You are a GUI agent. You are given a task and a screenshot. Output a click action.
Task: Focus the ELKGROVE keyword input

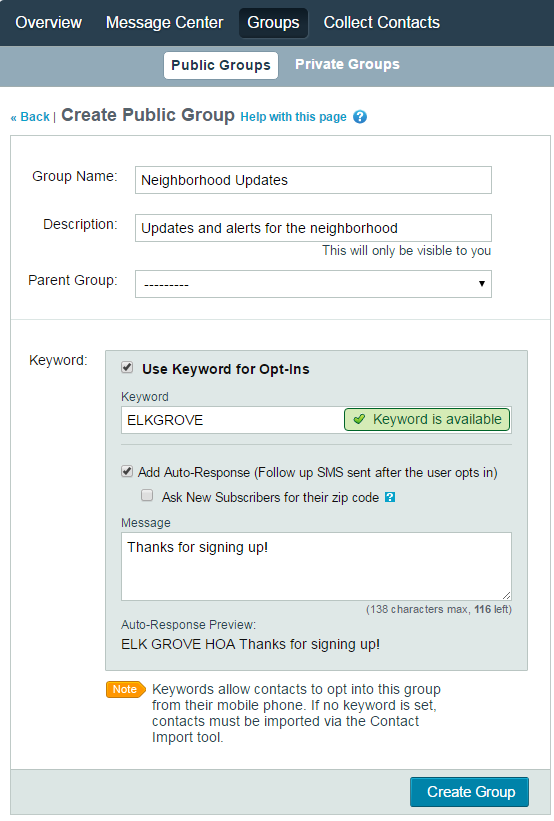pyautogui.click(x=232, y=420)
